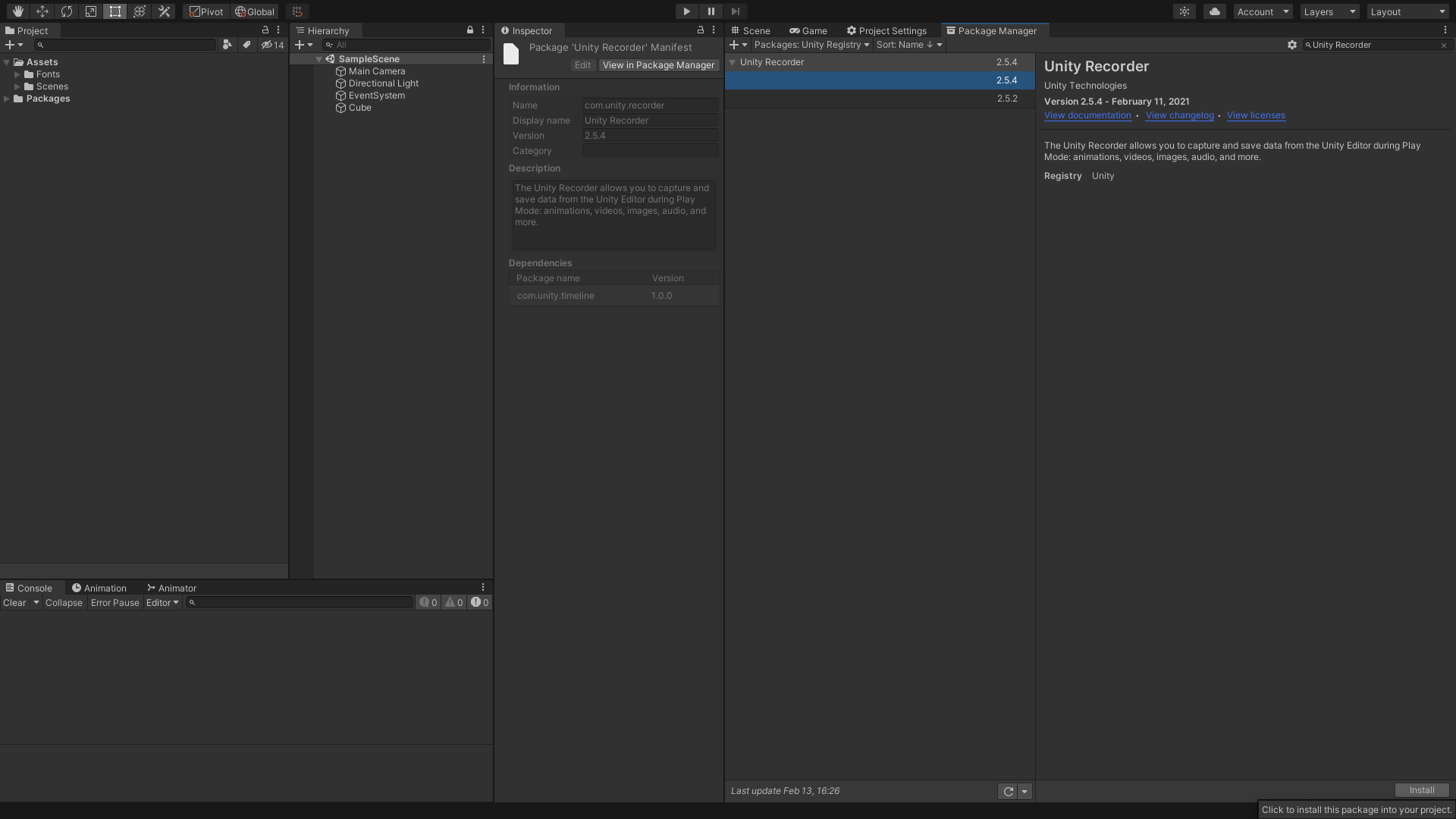Open refresh options dropdown arrow
The width and height of the screenshot is (1456, 819).
pos(1025,792)
